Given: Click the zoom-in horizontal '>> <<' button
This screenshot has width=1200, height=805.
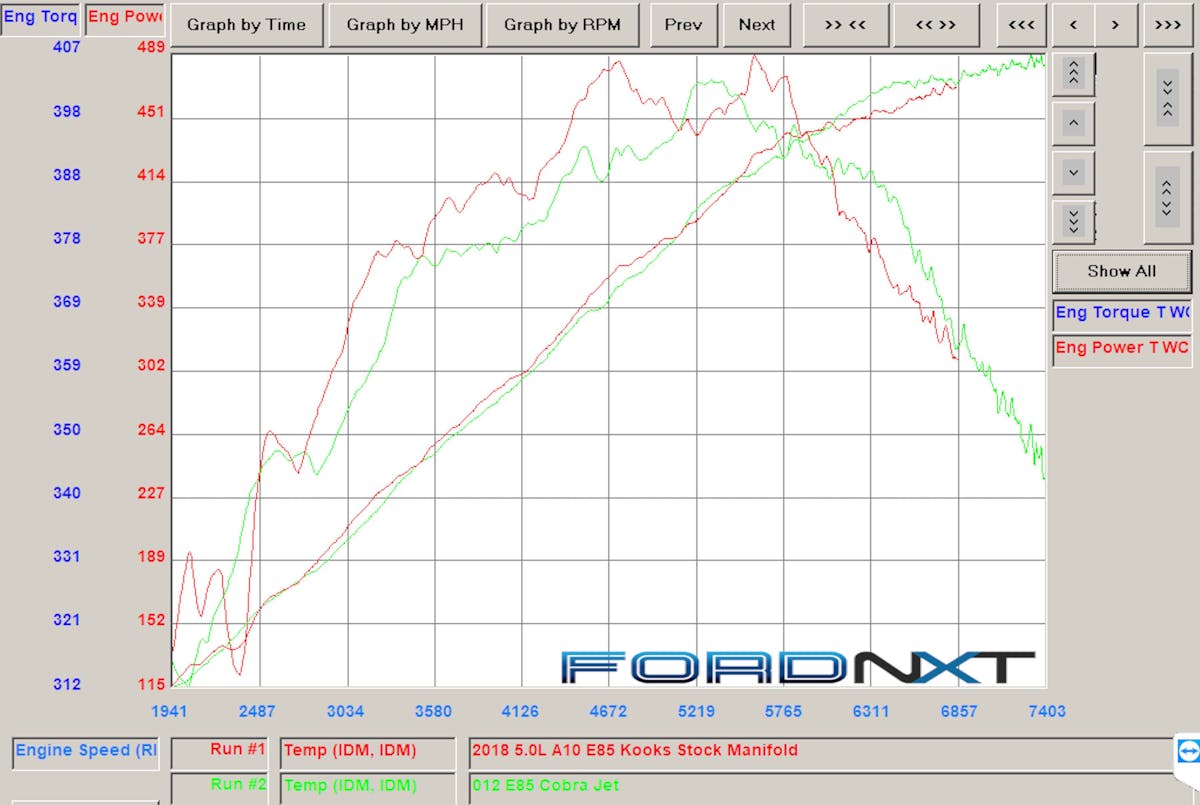Looking at the screenshot, I should [x=846, y=25].
